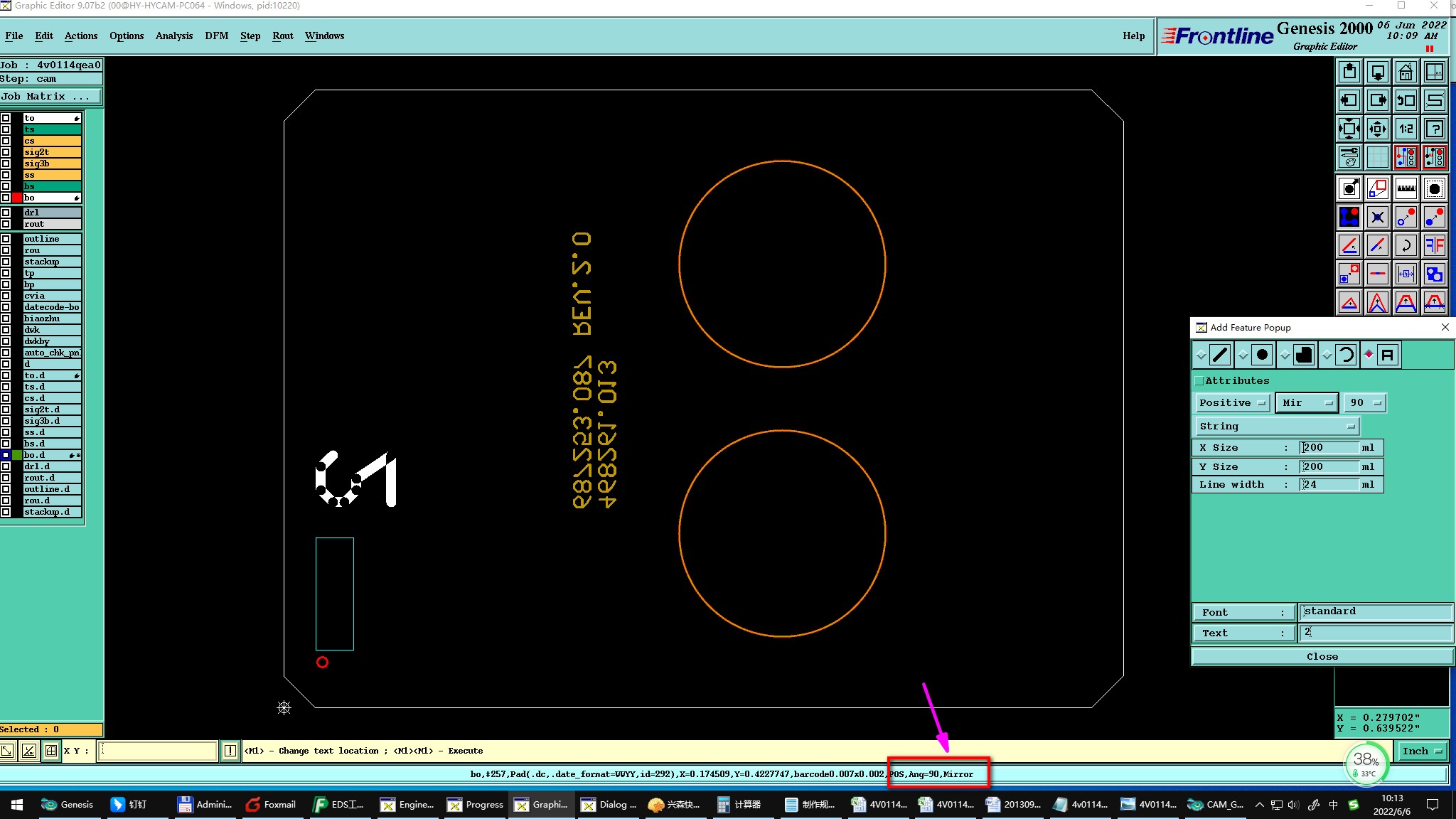Image resolution: width=1456 pixels, height=819 pixels.
Task: Open the Positive polarity dropdown
Action: pyautogui.click(x=1233, y=403)
